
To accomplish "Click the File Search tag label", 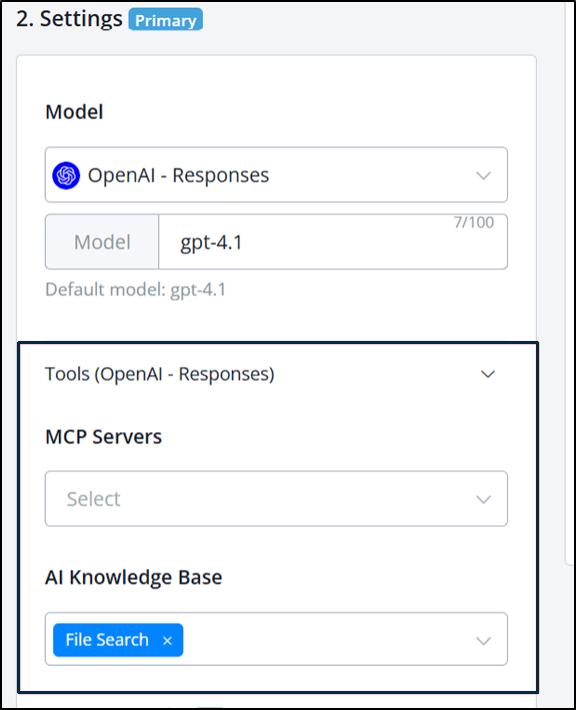I will (107, 640).
